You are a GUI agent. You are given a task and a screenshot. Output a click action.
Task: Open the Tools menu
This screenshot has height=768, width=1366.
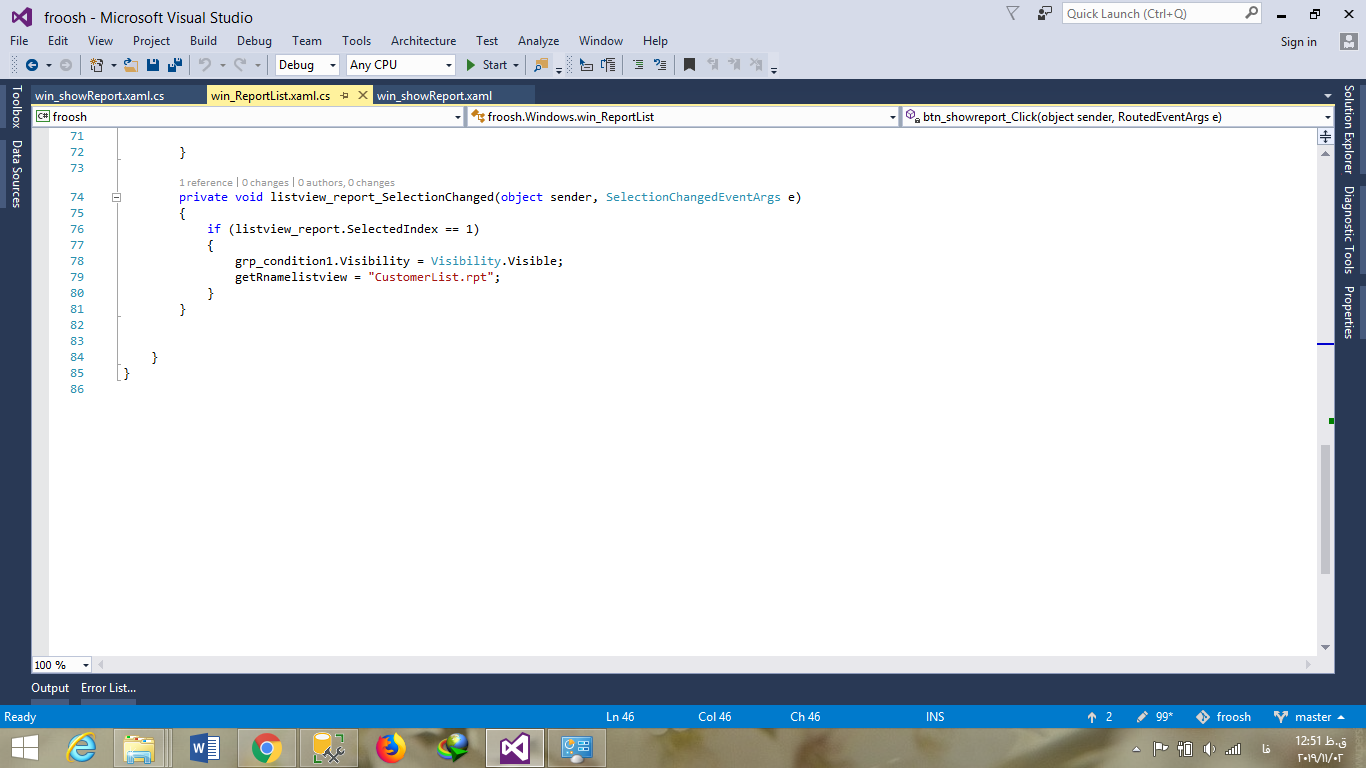[356, 41]
